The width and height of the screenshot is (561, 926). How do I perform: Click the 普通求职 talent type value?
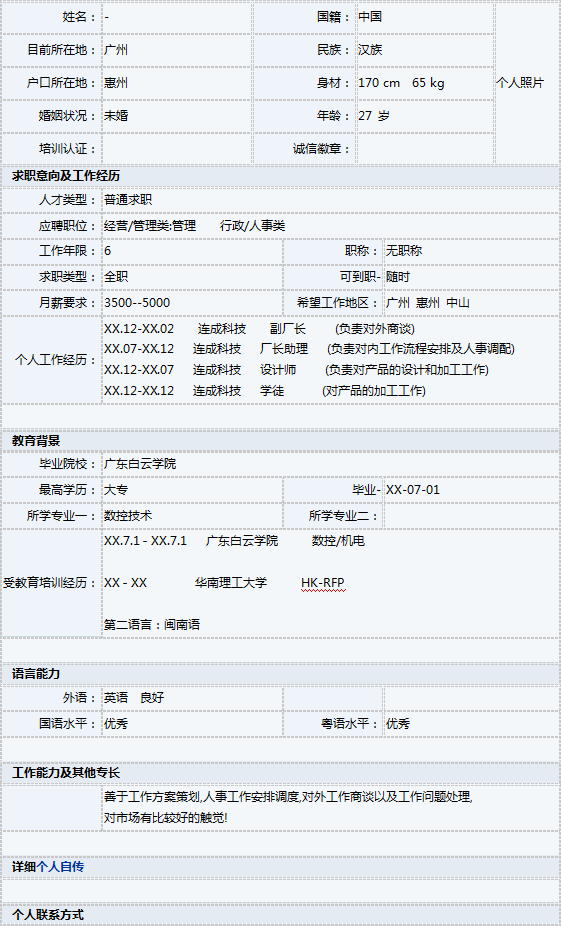[128, 200]
